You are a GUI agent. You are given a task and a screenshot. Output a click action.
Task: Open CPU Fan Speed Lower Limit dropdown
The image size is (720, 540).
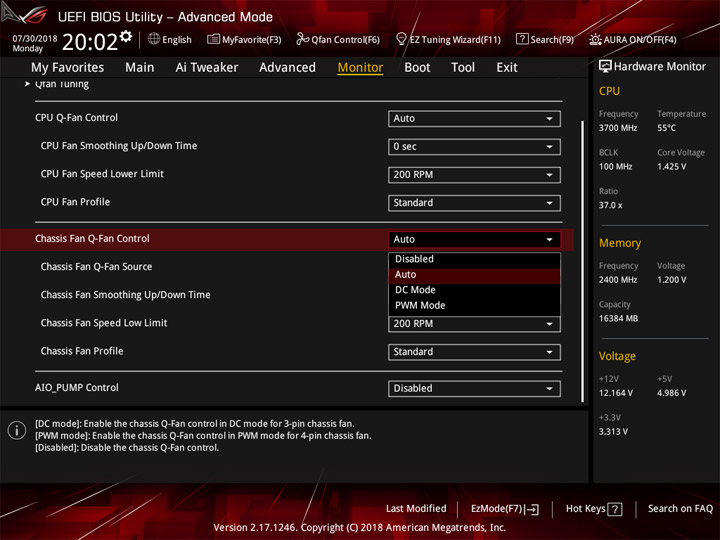(474, 175)
